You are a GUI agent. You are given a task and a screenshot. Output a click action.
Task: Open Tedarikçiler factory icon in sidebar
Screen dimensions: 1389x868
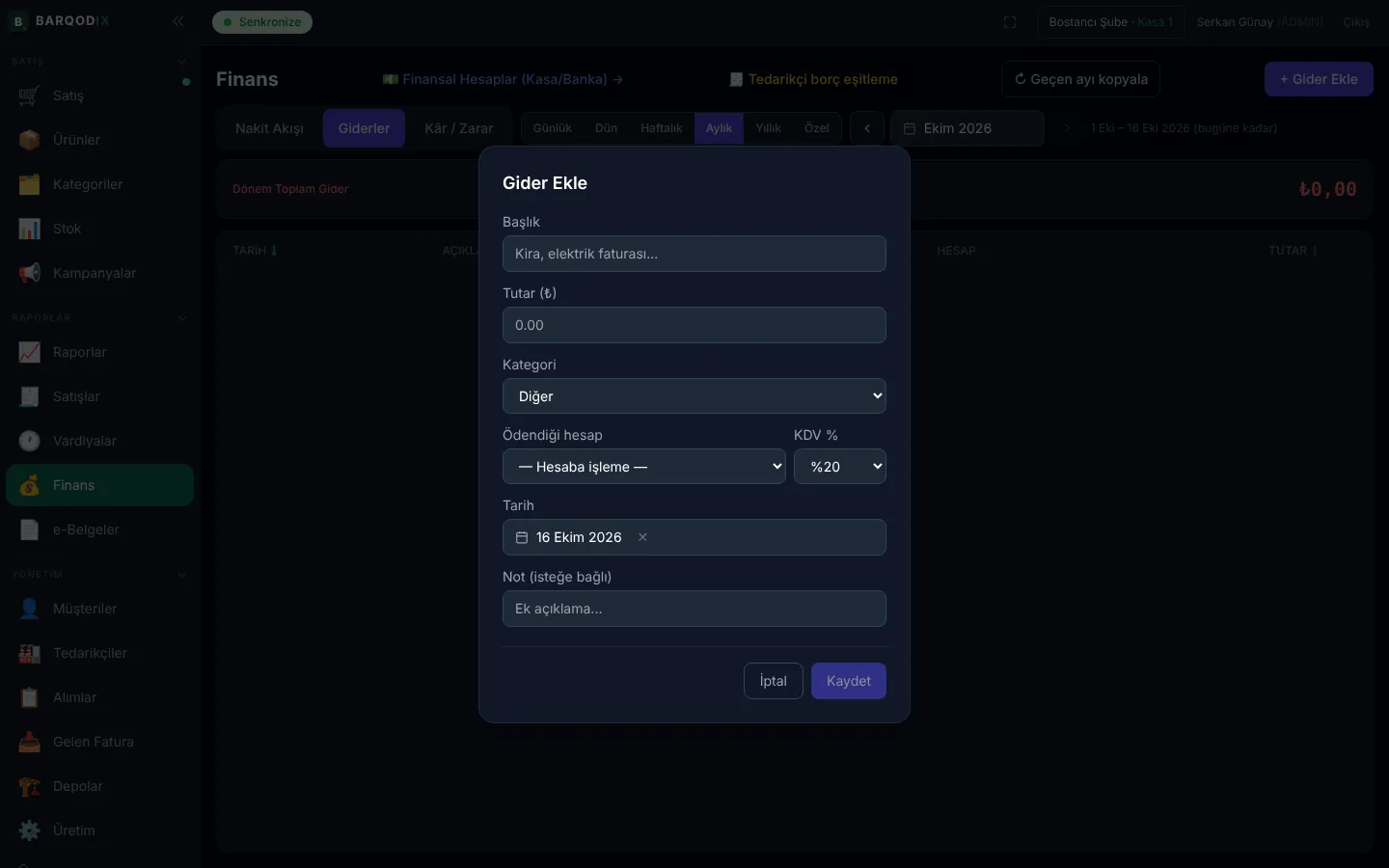30,653
